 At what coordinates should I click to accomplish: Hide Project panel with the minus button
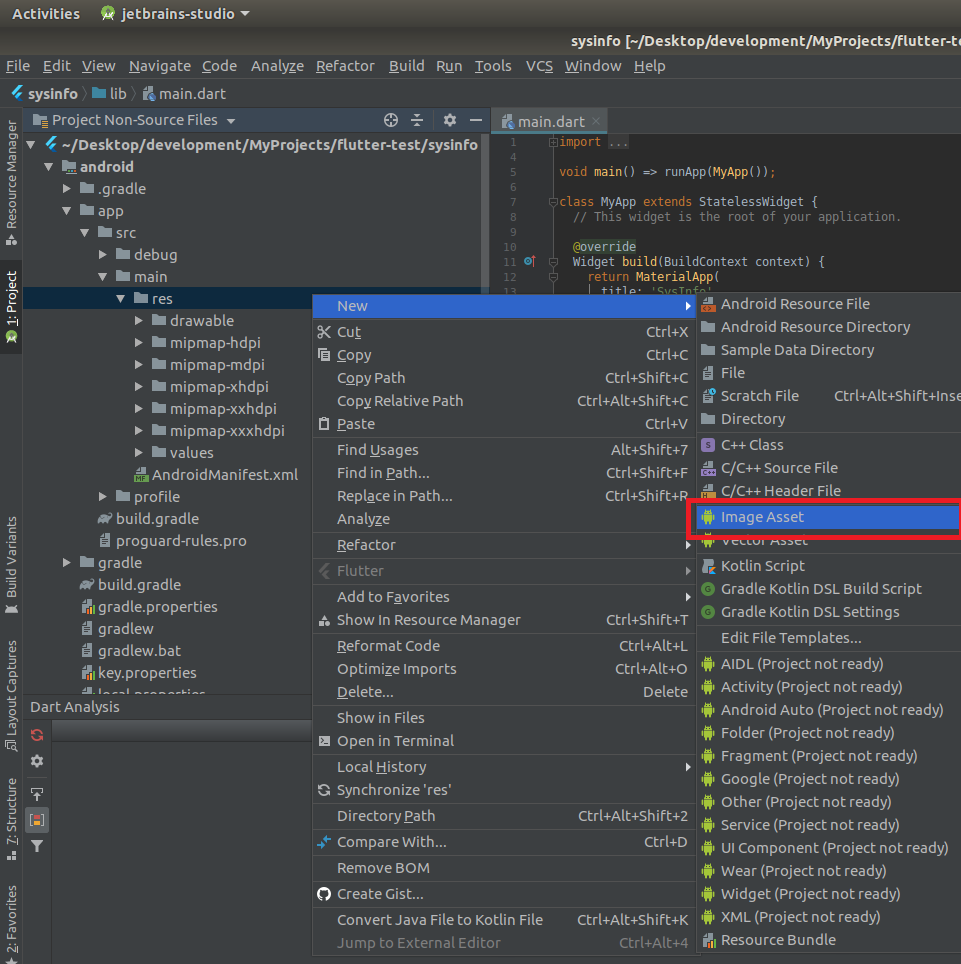474,119
